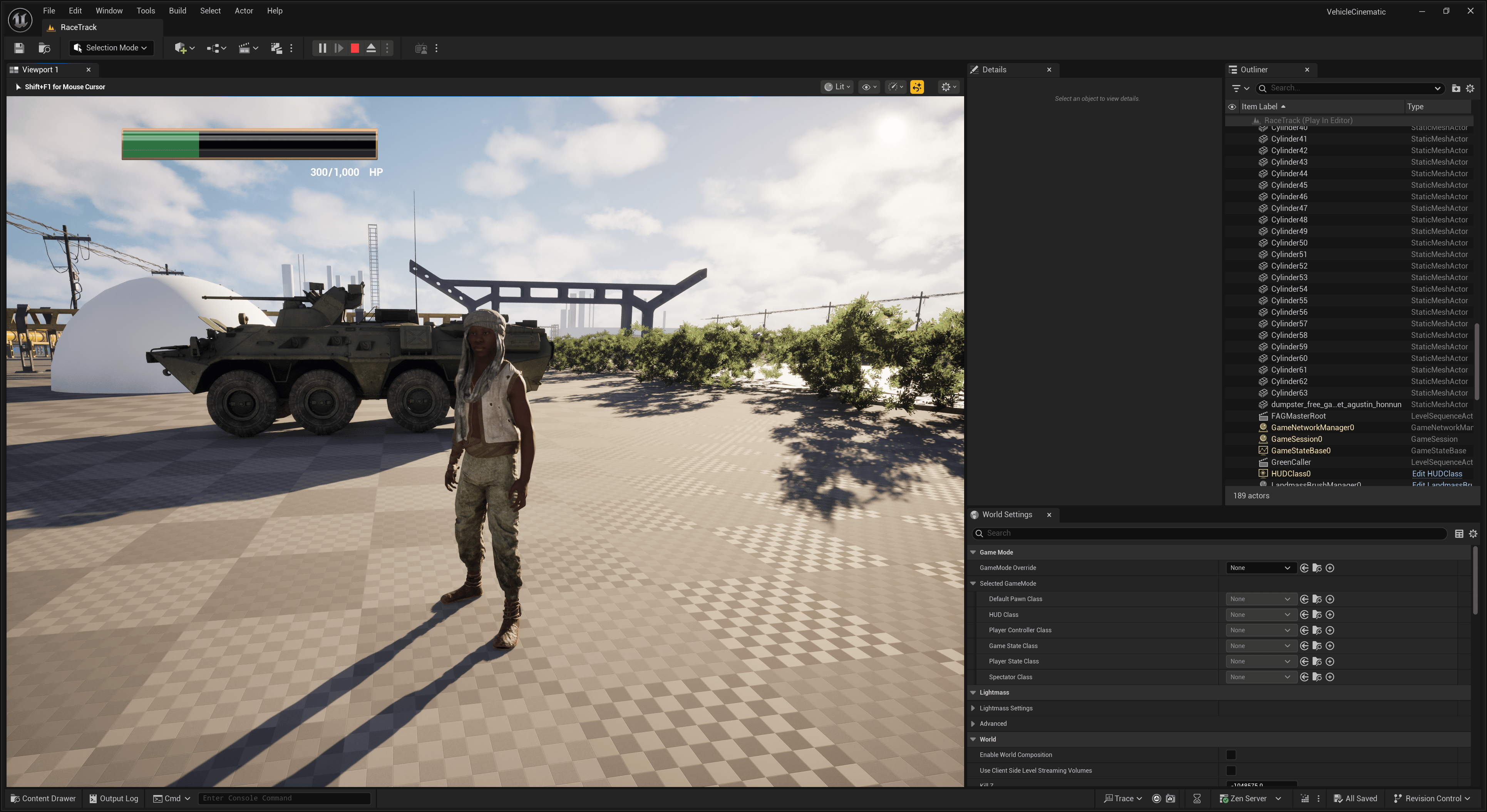The width and height of the screenshot is (1487, 812).
Task: Stop the play session with red square
Action: click(355, 48)
